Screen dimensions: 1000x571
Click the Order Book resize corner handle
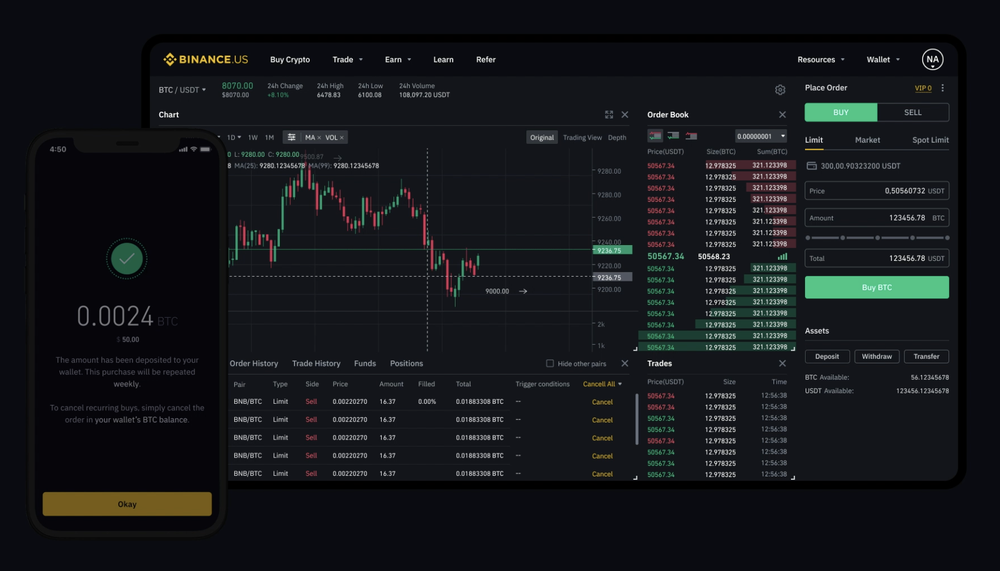[793, 348]
